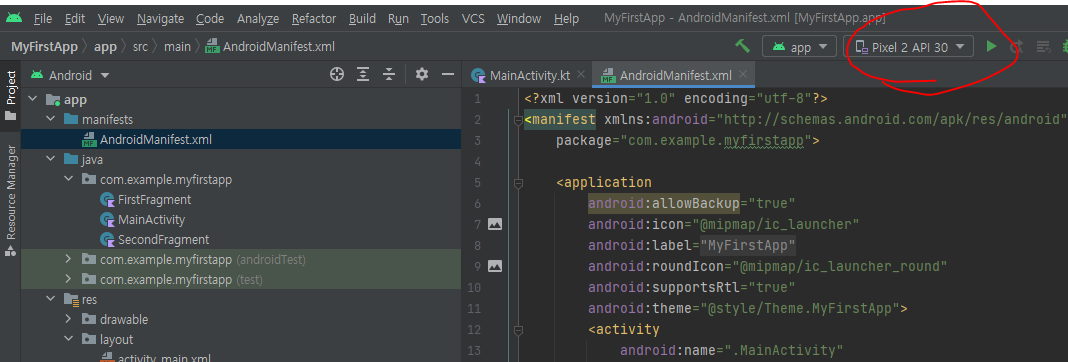Open the Android project view dropdown
The image size is (1068, 362).
click(70, 75)
